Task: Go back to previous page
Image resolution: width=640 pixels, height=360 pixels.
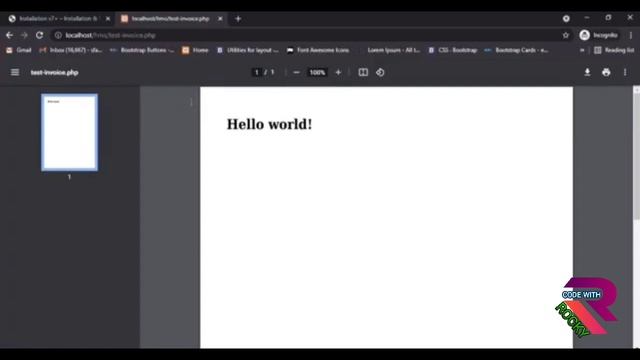Action: coord(9,35)
